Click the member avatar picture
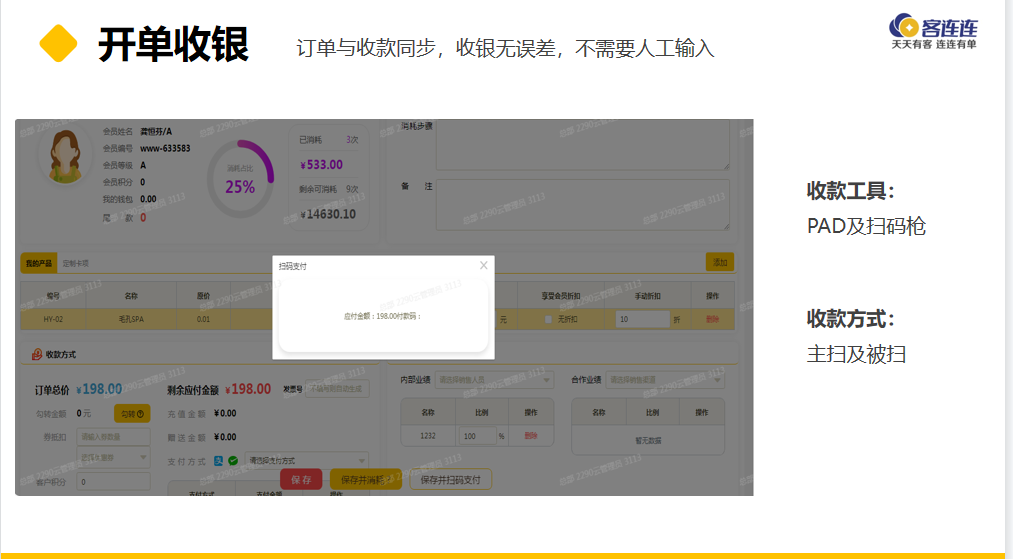 [x=65, y=156]
